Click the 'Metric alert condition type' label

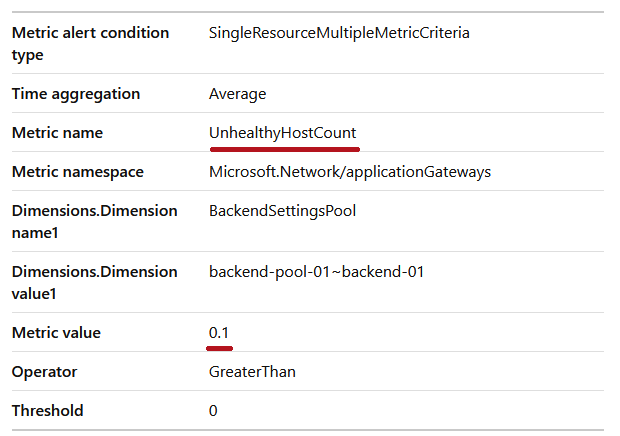pos(91,43)
